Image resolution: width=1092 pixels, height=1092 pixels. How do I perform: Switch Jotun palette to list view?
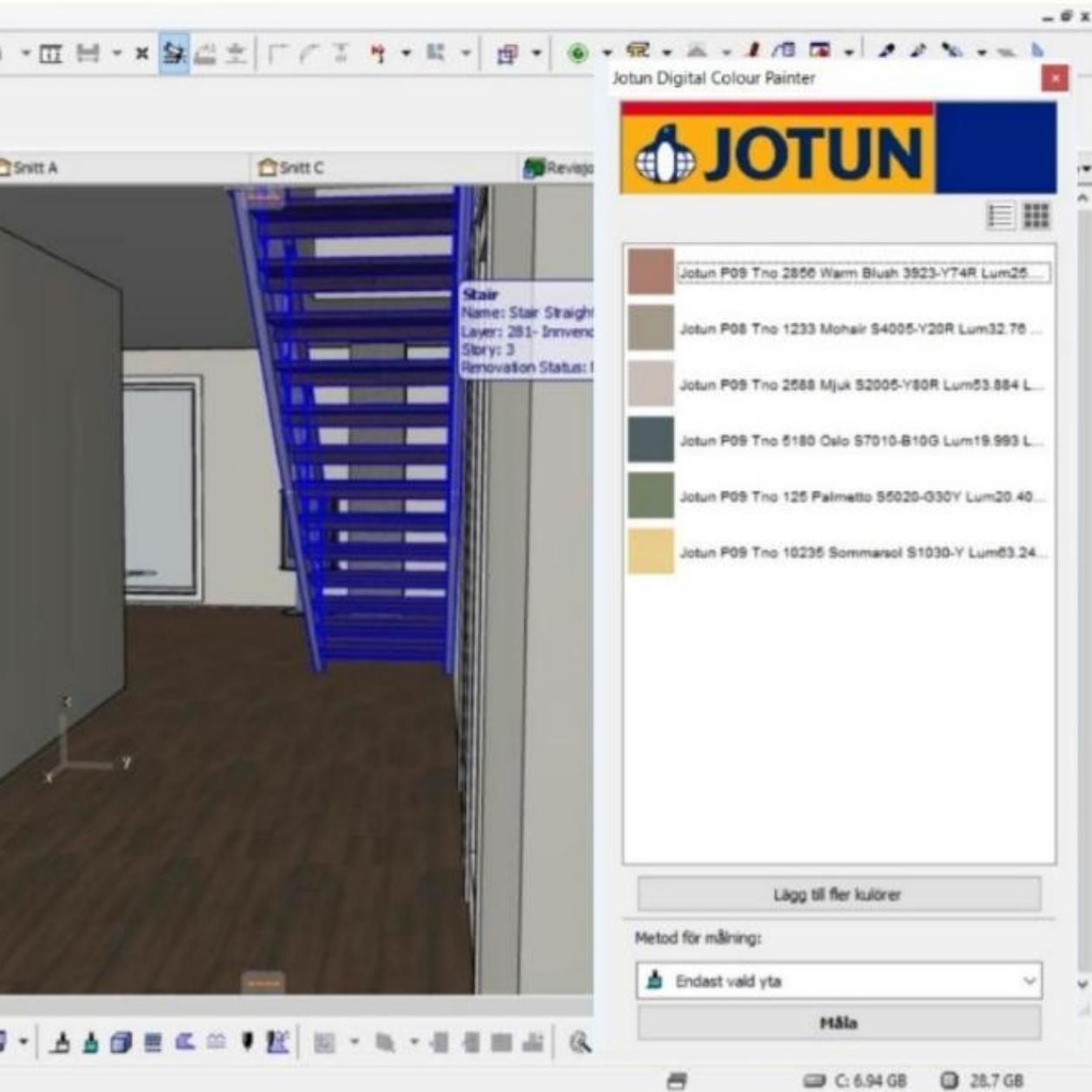1000,216
